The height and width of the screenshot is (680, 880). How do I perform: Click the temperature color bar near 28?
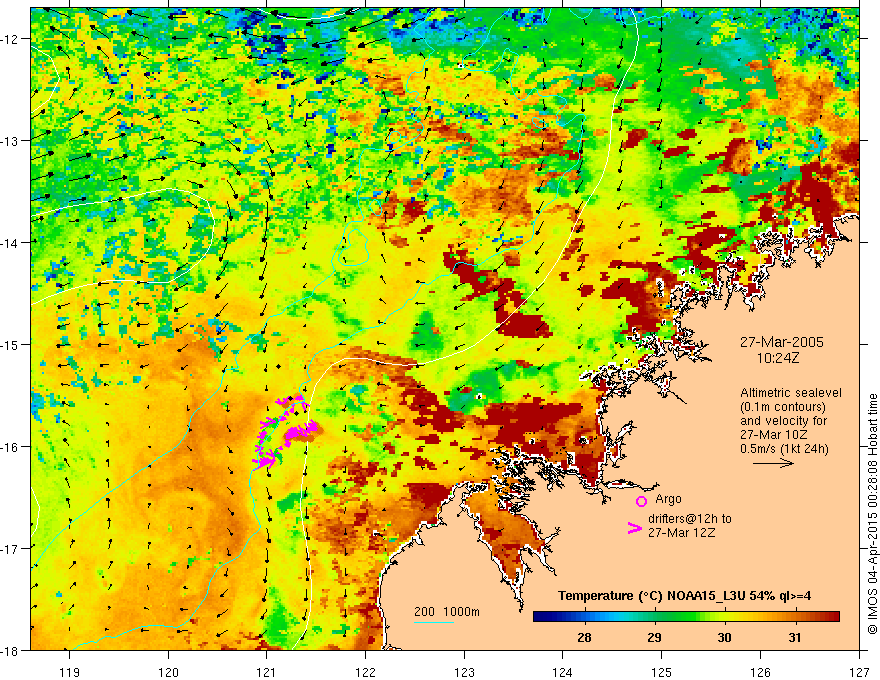point(584,616)
